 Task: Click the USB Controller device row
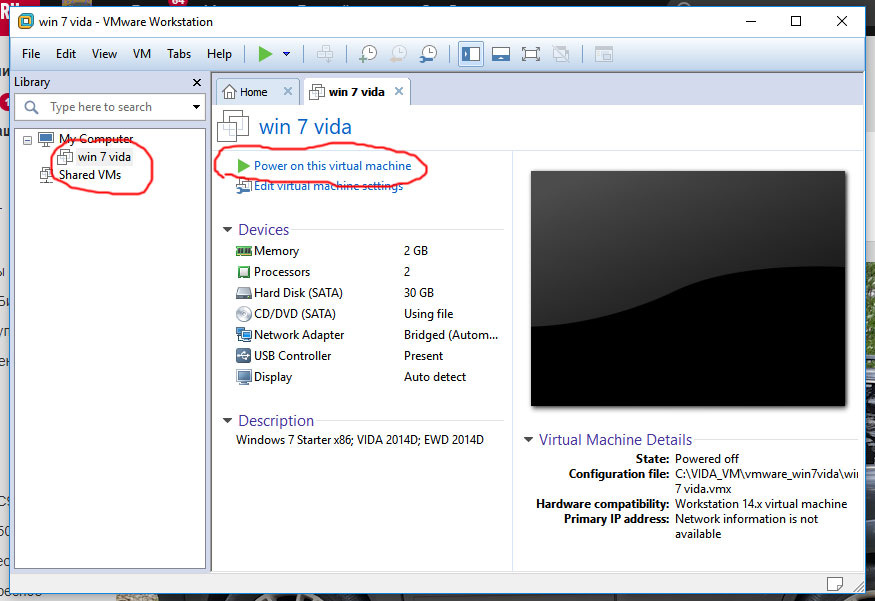tap(367, 356)
